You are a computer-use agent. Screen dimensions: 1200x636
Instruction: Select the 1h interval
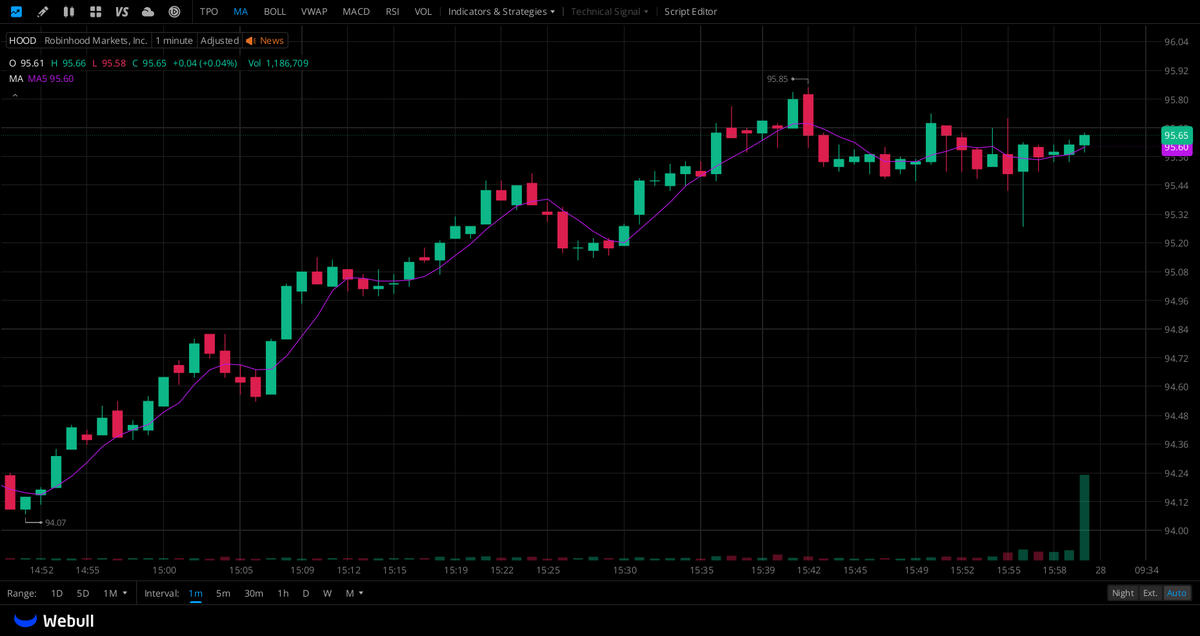(283, 593)
